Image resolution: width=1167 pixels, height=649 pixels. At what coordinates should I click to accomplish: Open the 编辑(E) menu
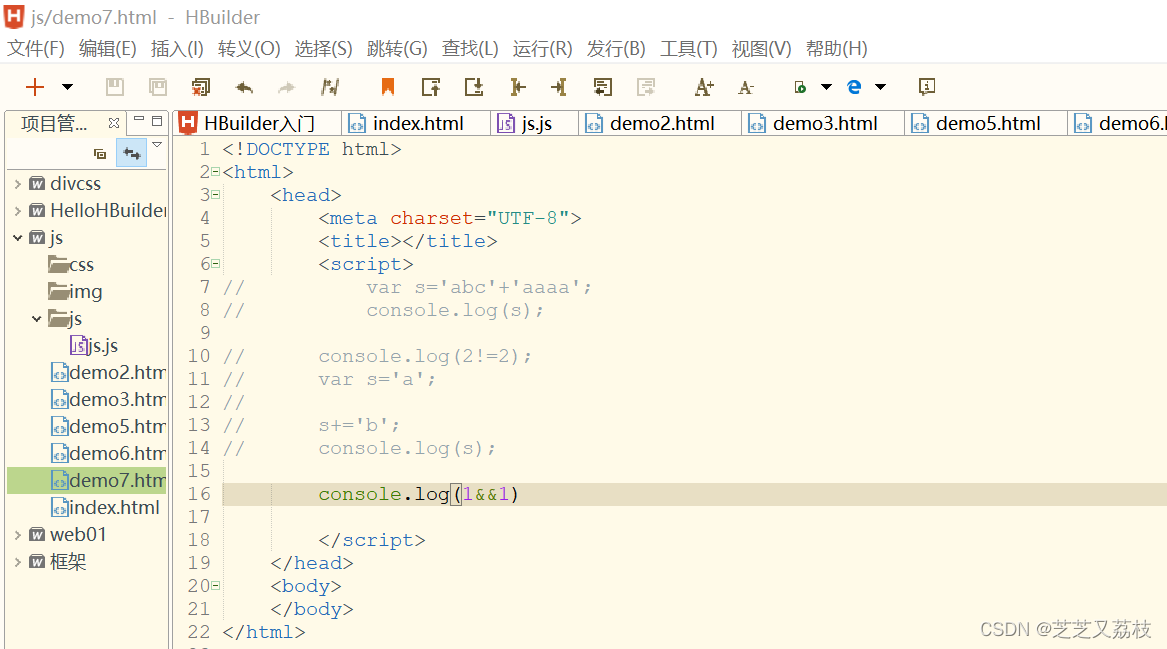pos(108,49)
